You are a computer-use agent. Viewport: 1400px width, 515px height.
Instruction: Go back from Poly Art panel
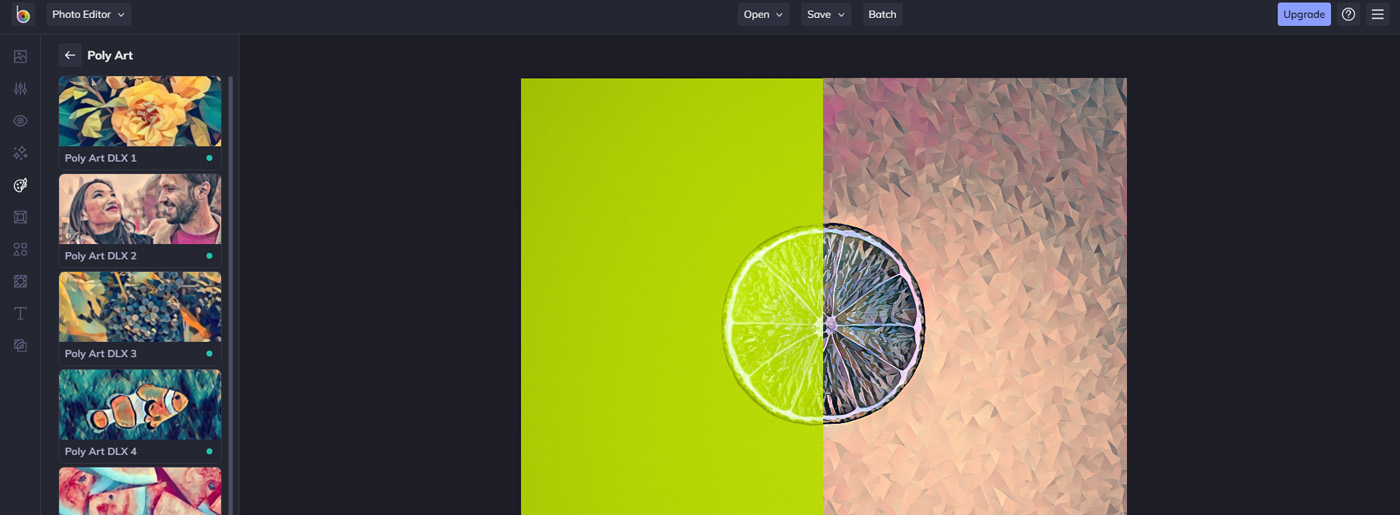click(x=70, y=55)
